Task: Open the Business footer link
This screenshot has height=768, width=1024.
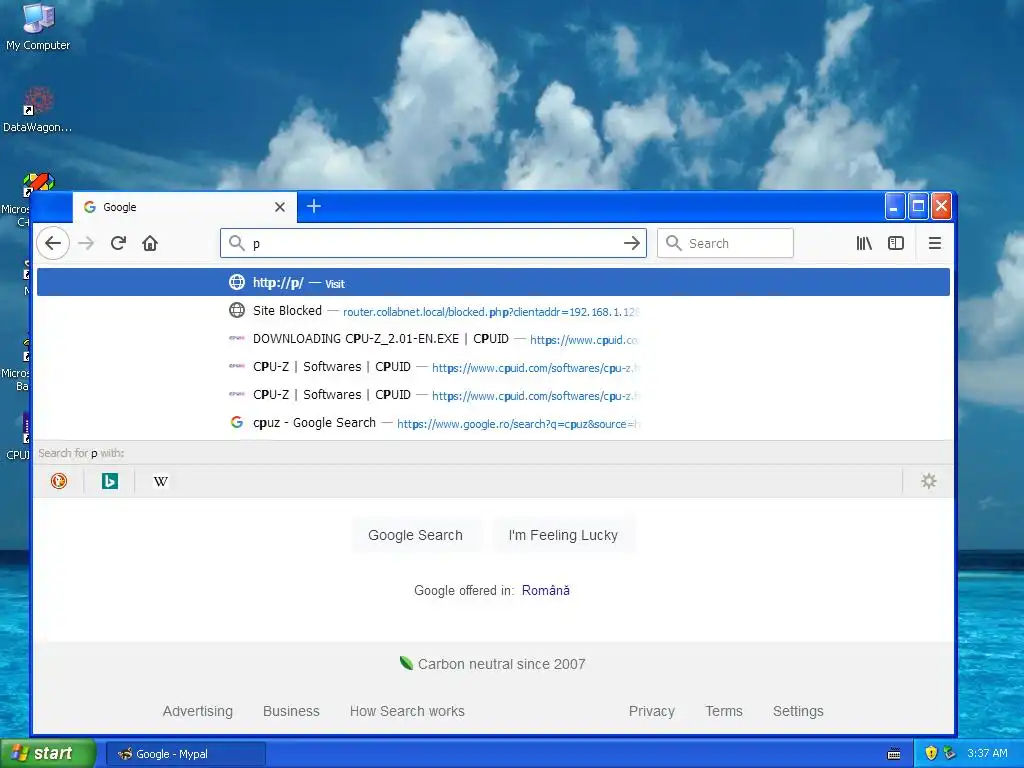Action: click(x=291, y=711)
